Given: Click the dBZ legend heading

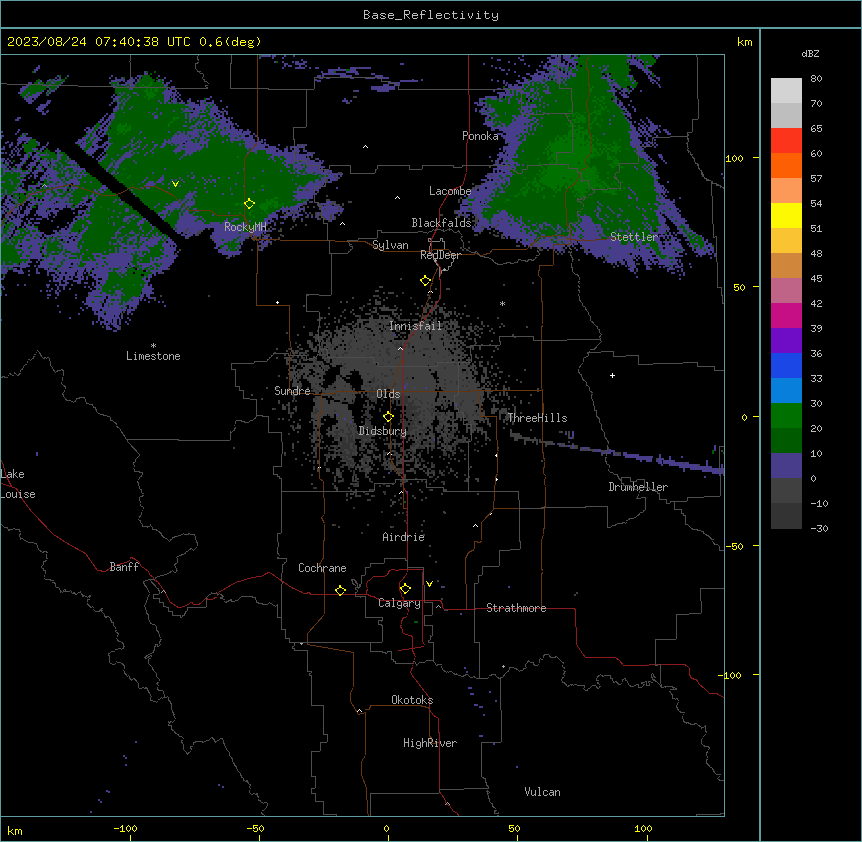Looking at the screenshot, I should tap(810, 53).
